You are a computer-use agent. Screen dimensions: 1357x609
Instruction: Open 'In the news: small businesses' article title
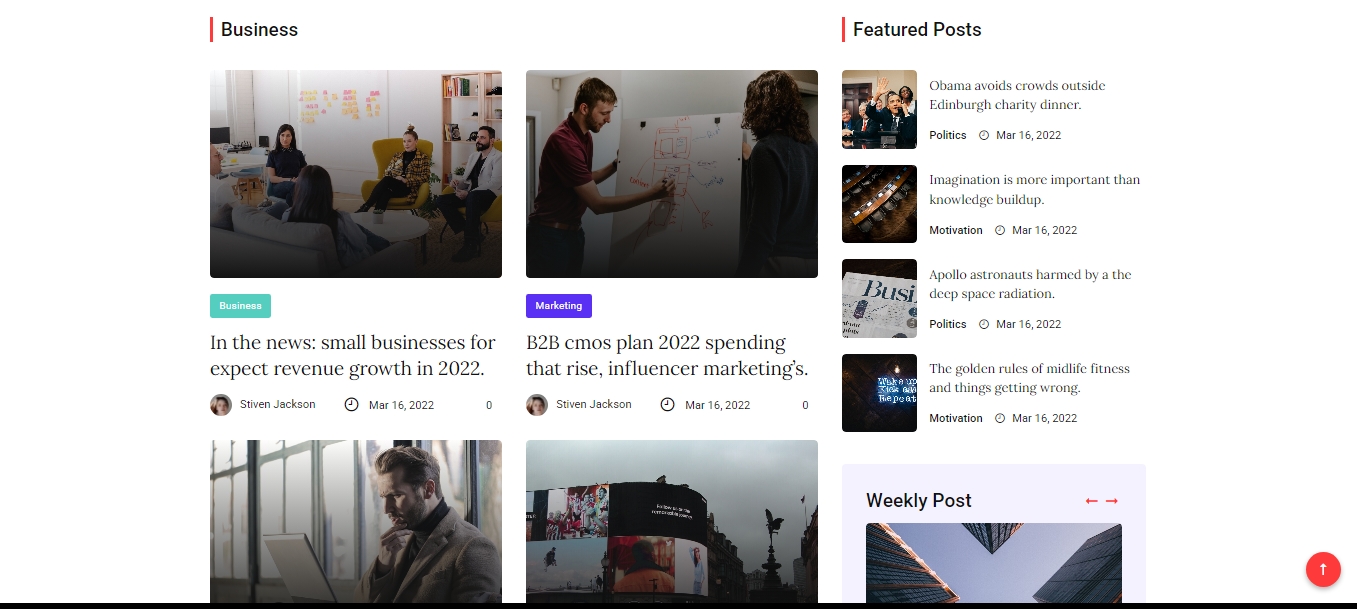pos(353,356)
